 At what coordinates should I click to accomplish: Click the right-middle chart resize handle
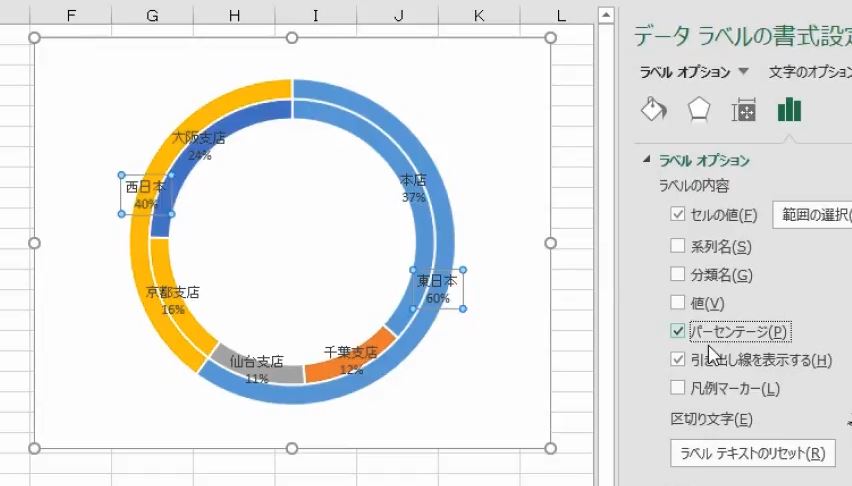pyautogui.click(x=550, y=243)
